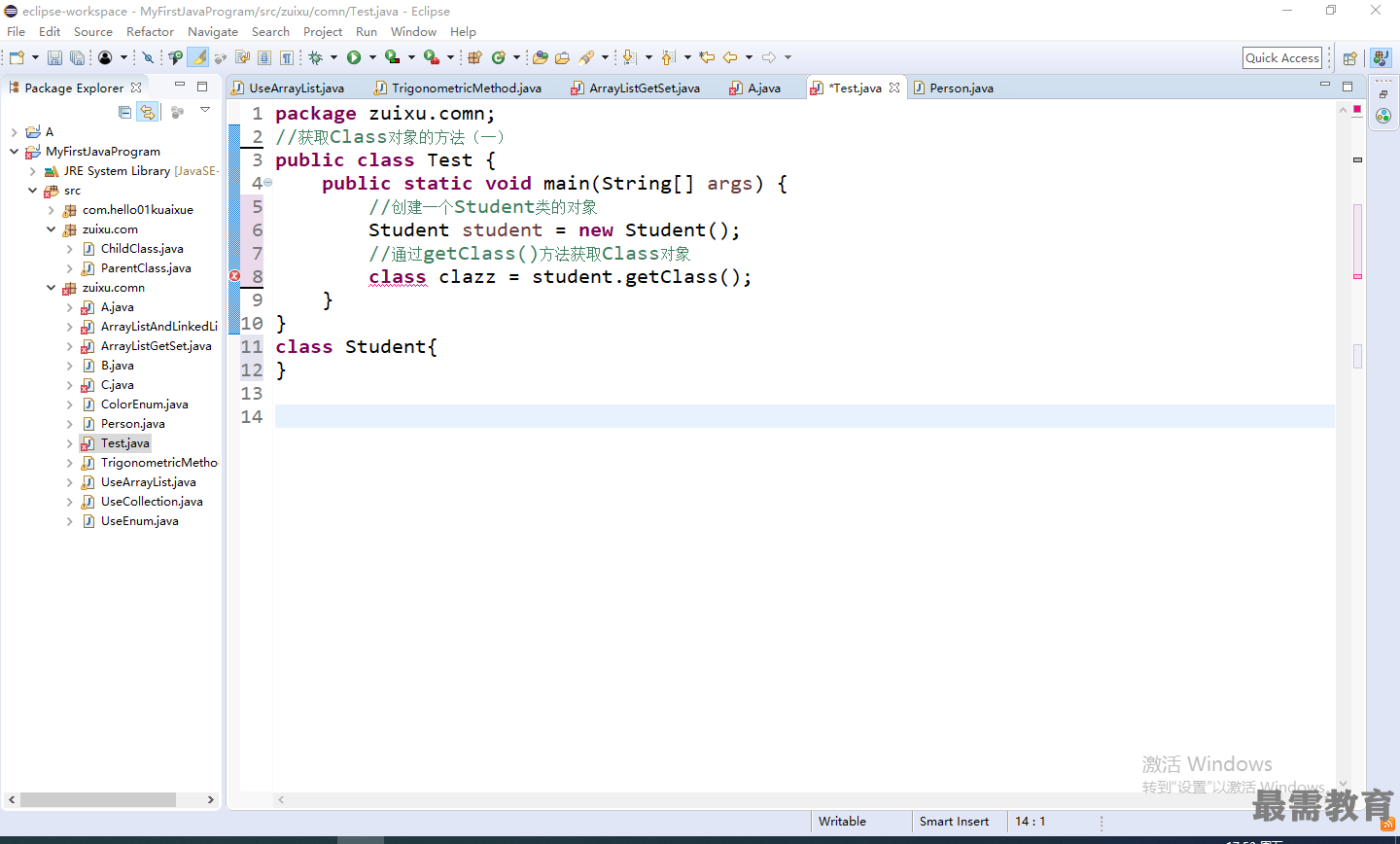Click the Coverage run icon
This screenshot has width=1400, height=844.
click(x=393, y=57)
